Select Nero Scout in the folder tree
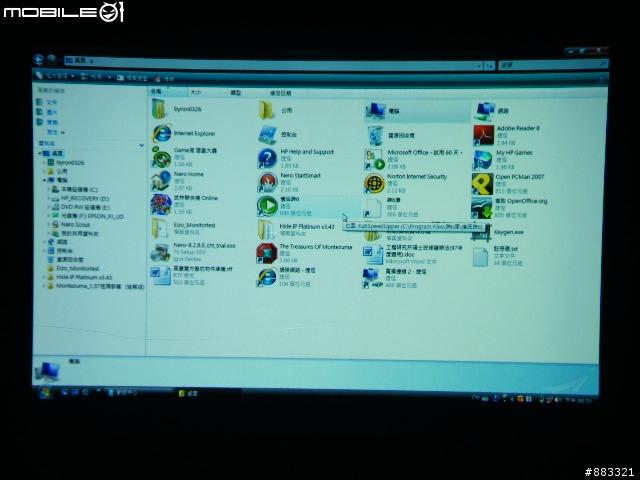 [71, 224]
